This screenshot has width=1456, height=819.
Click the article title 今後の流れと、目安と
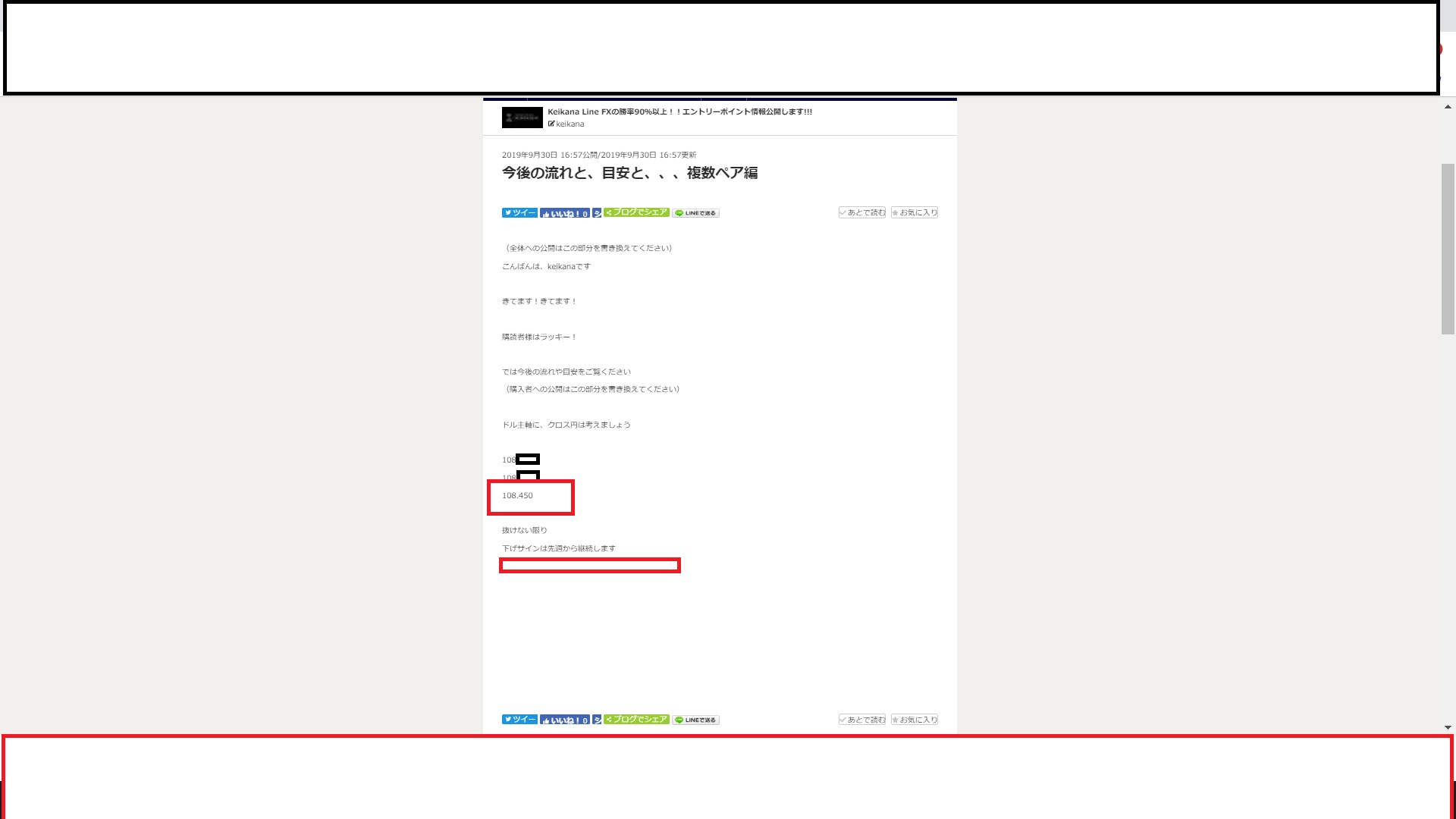point(629,173)
